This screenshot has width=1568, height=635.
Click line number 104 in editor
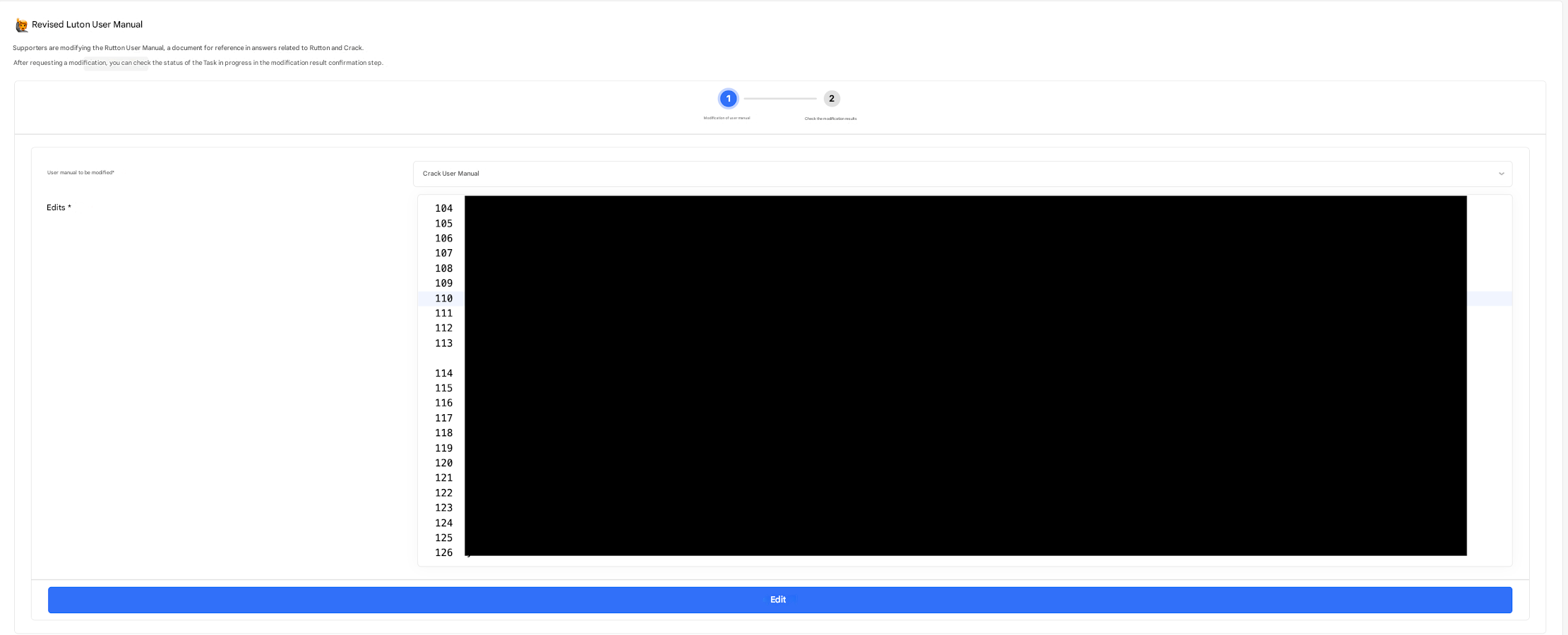443,208
